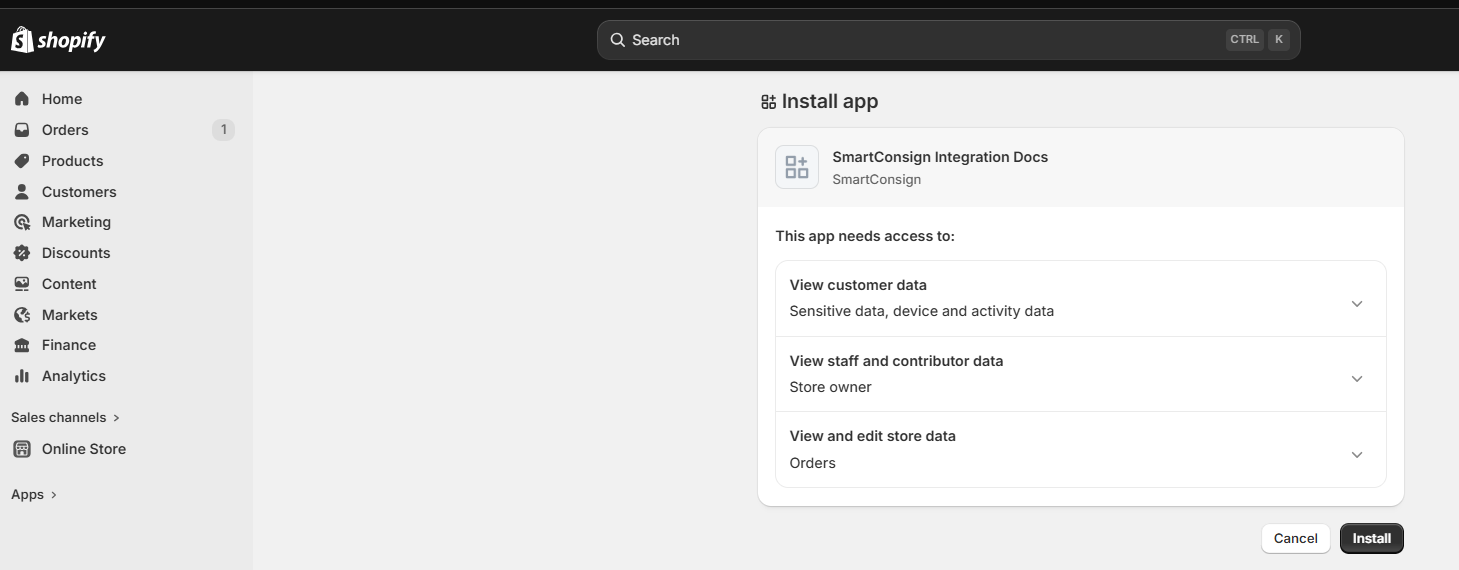
Task: Click "View staff and contributor data" title
Action: 896,361
